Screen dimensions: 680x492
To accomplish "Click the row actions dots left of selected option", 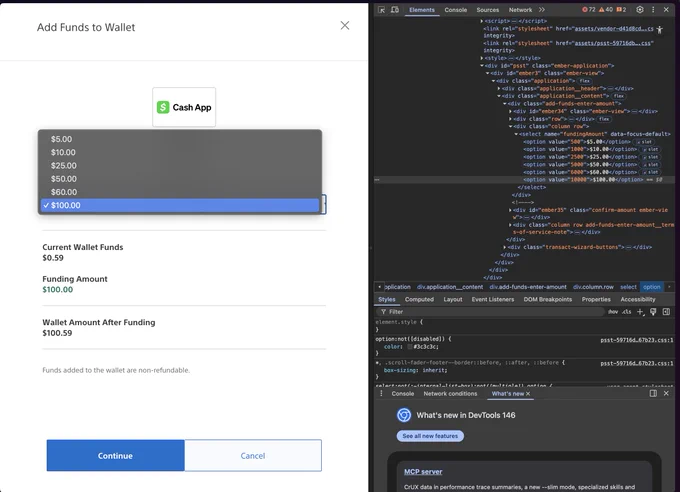I will point(377,180).
